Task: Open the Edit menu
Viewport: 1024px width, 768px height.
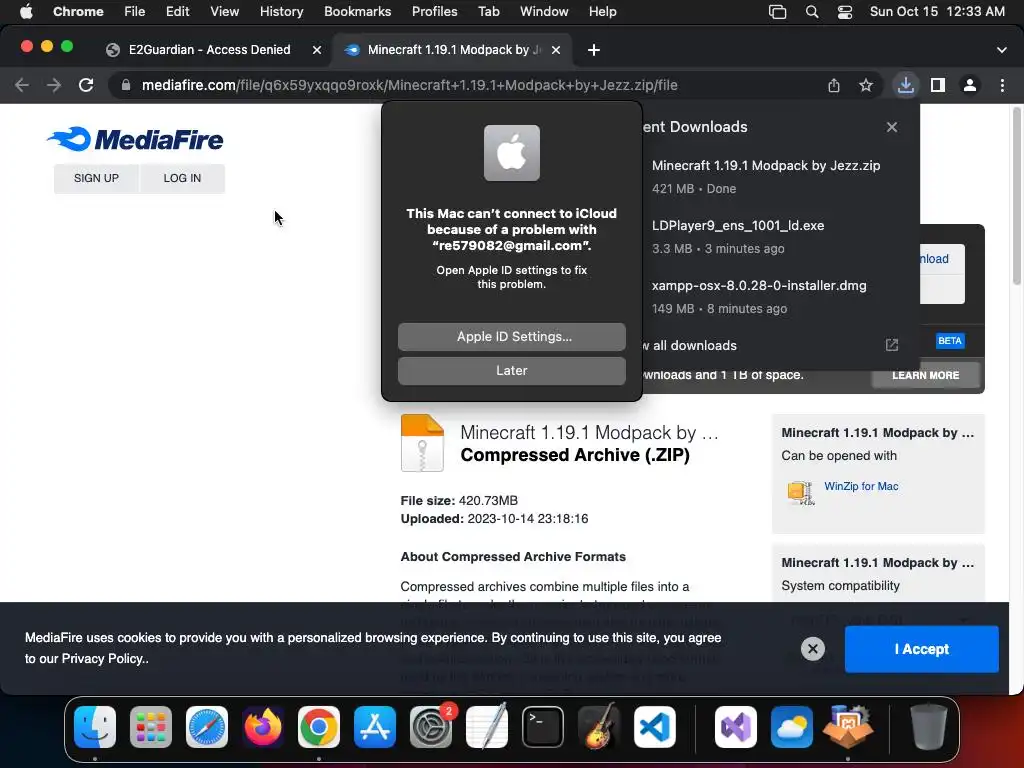Action: coord(177,12)
